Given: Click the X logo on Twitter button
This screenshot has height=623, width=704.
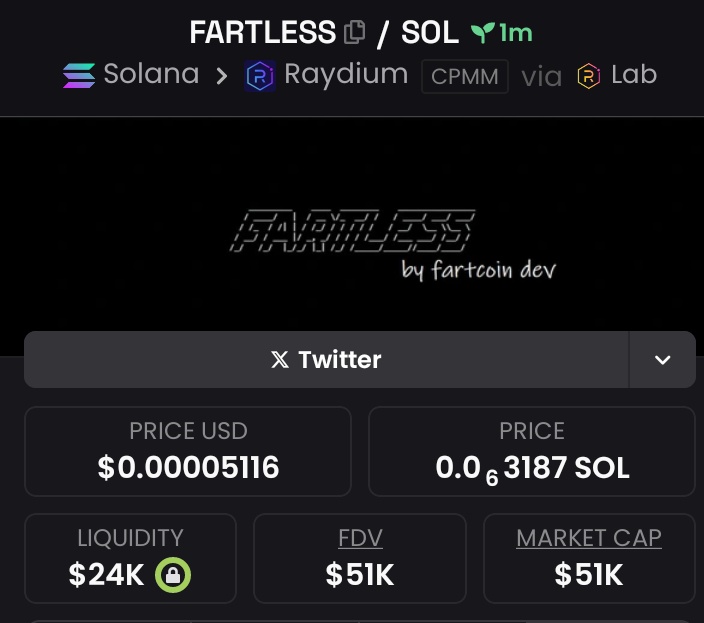Looking at the screenshot, I should tap(280, 360).
